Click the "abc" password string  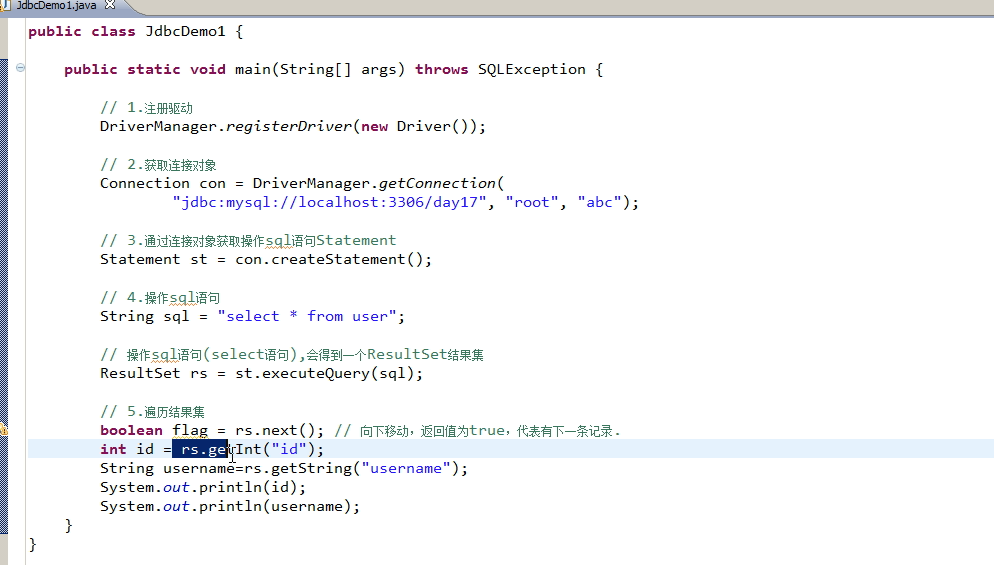coord(599,202)
